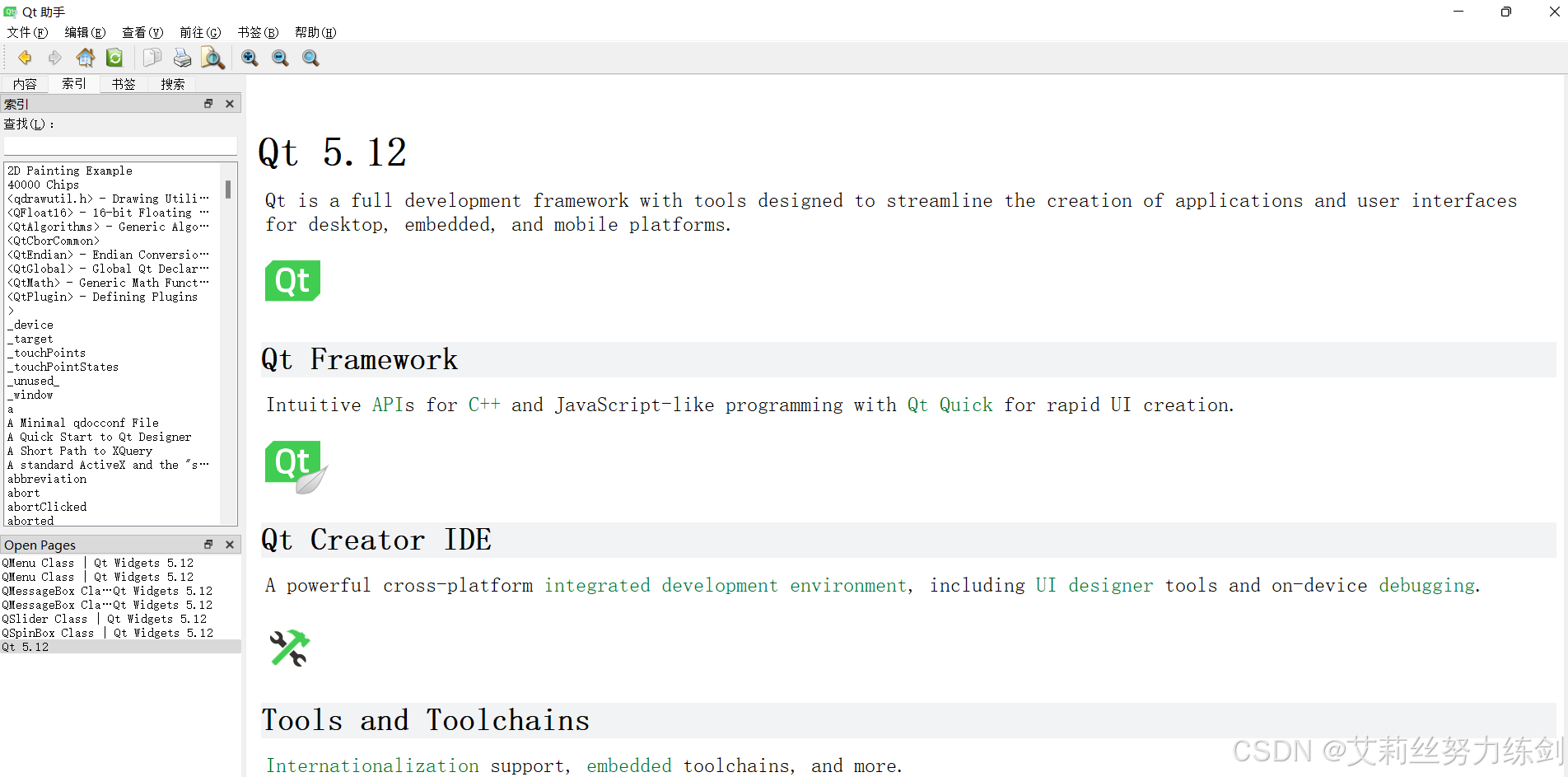Float the 索引 index panel
Viewport: 1568px width, 777px height.
coord(208,104)
